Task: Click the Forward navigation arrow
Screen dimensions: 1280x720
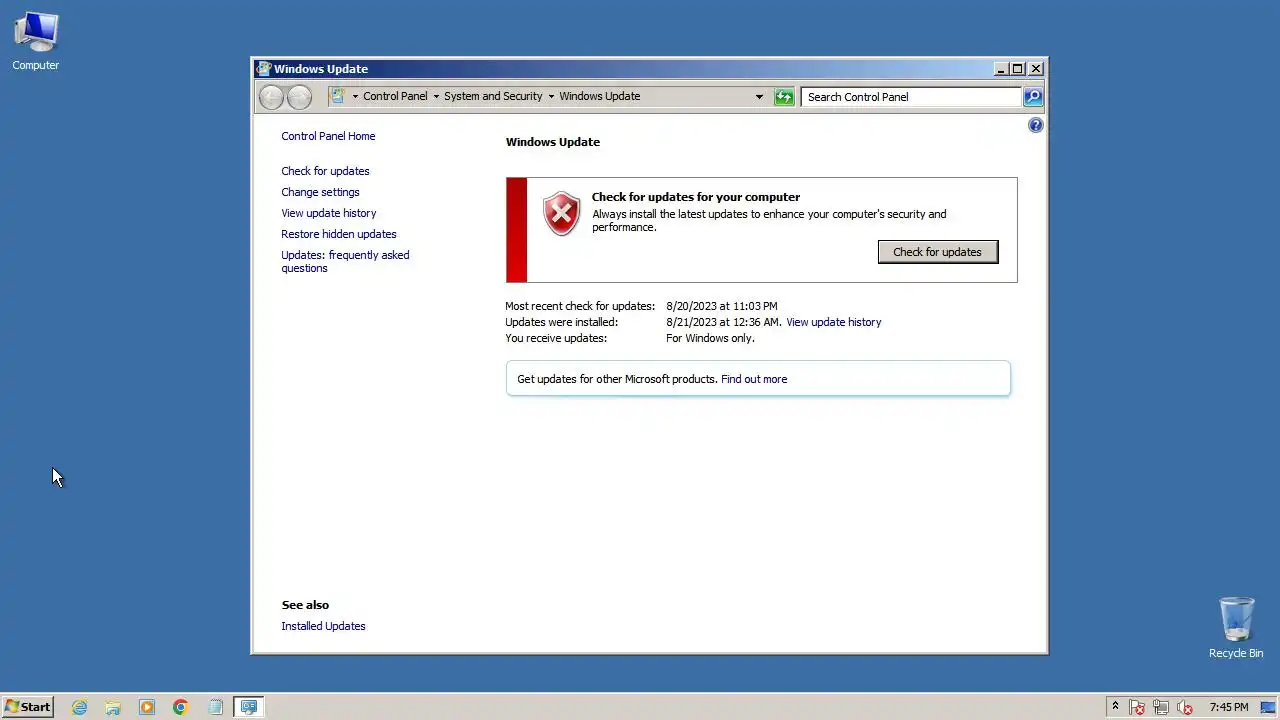Action: [299, 97]
